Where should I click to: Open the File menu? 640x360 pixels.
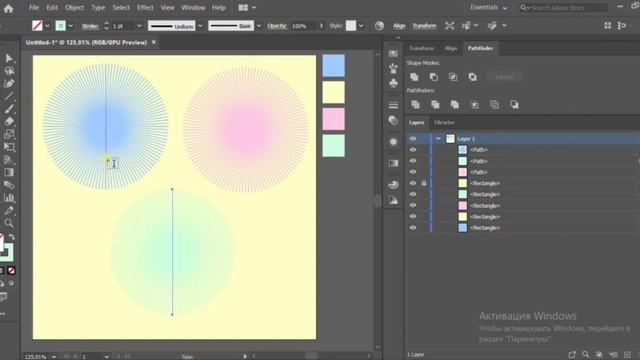(x=34, y=7)
